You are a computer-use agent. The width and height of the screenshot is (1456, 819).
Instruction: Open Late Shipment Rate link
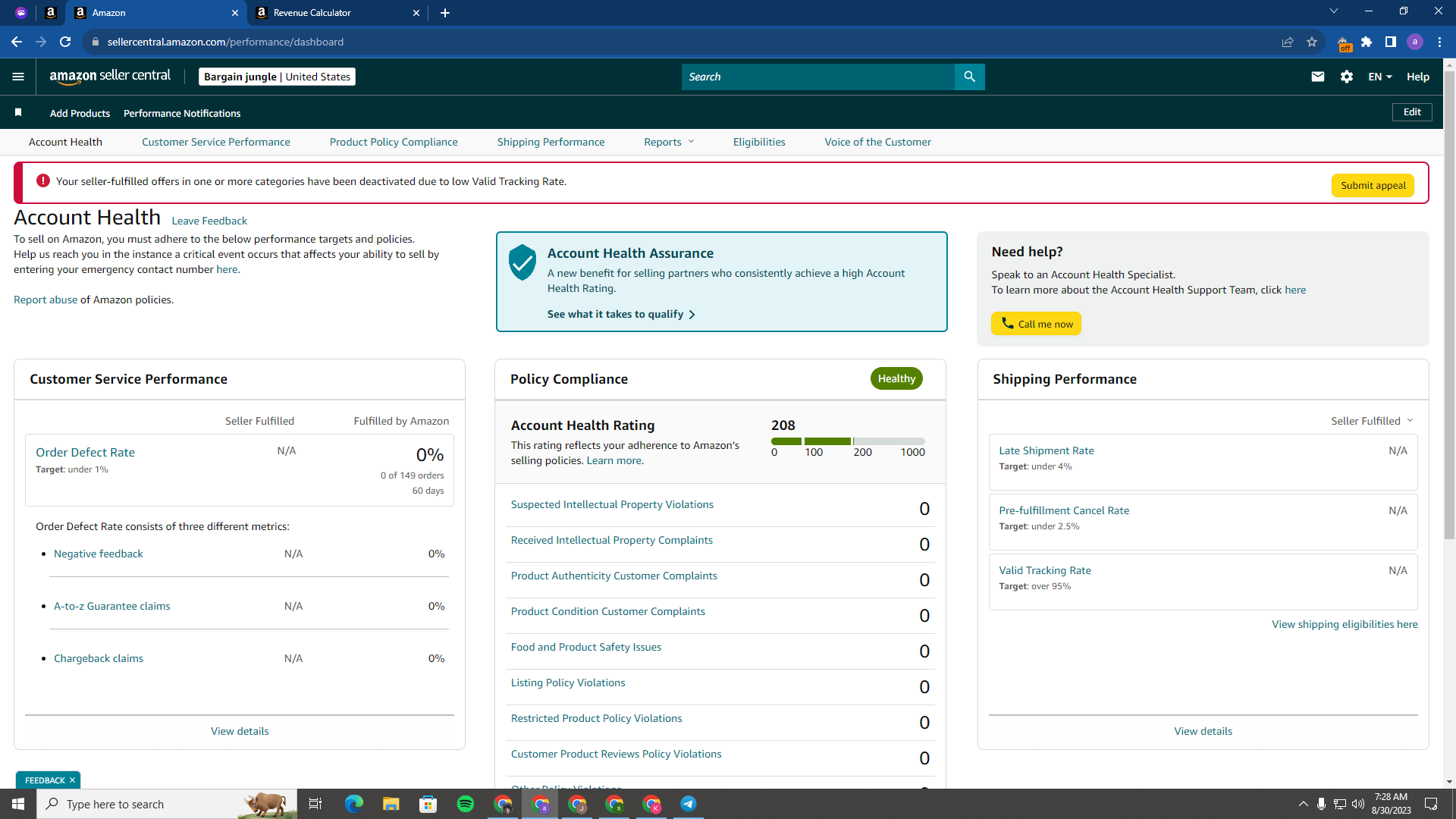pos(1046,450)
